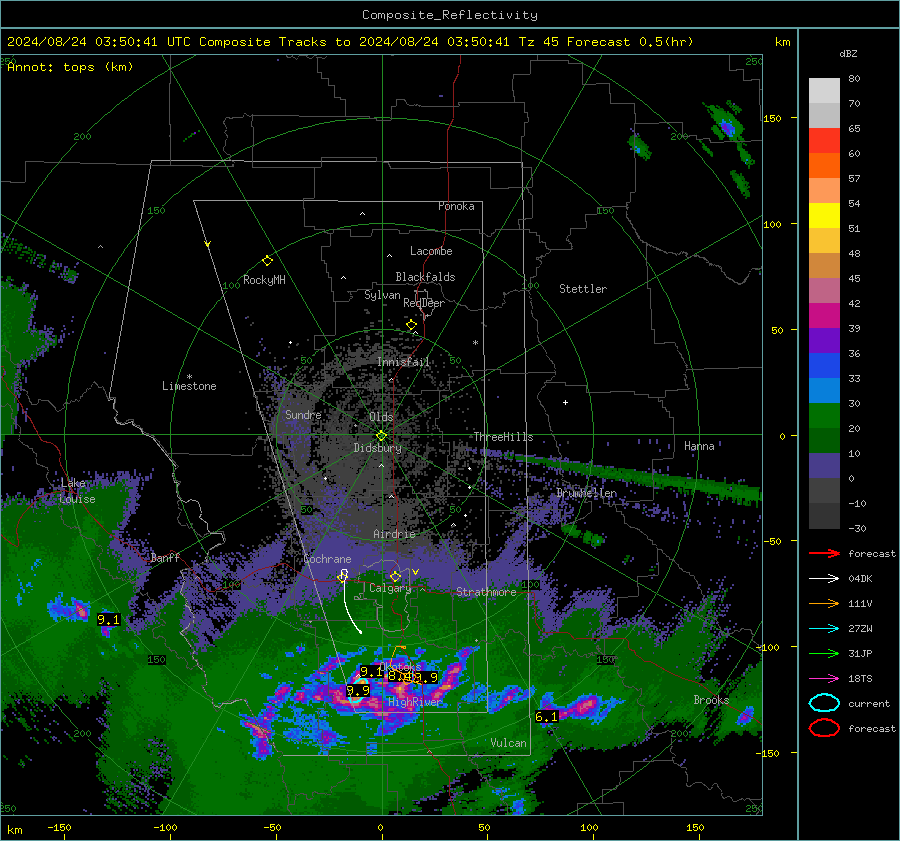Screen dimensions: 900x841
Task: Click the white plus marker west of Hanna
Action: click(565, 402)
